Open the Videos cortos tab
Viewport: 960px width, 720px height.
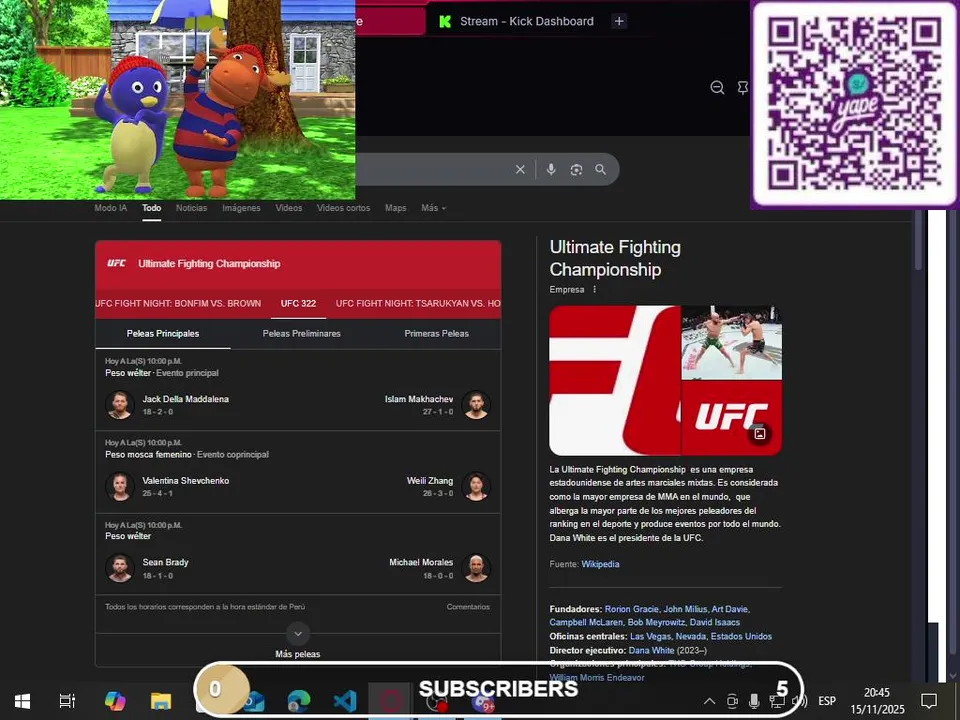(343, 208)
